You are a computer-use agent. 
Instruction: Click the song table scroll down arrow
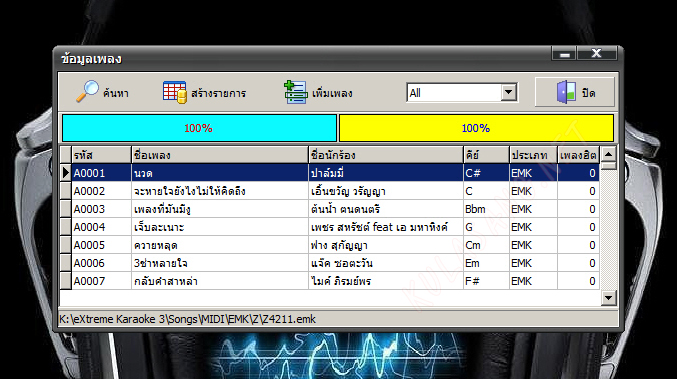(x=608, y=297)
